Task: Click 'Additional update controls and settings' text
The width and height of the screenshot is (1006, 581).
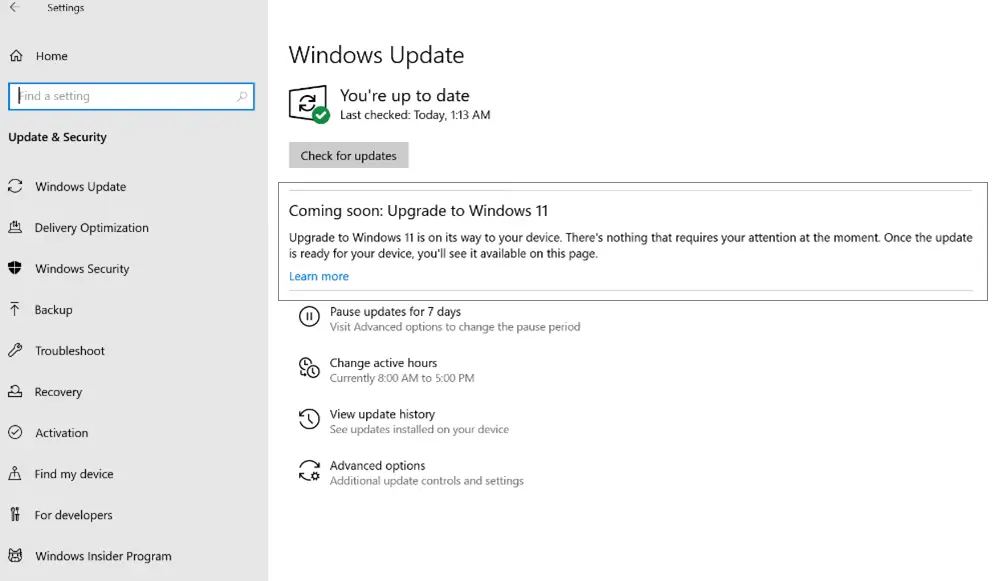Action: click(427, 481)
